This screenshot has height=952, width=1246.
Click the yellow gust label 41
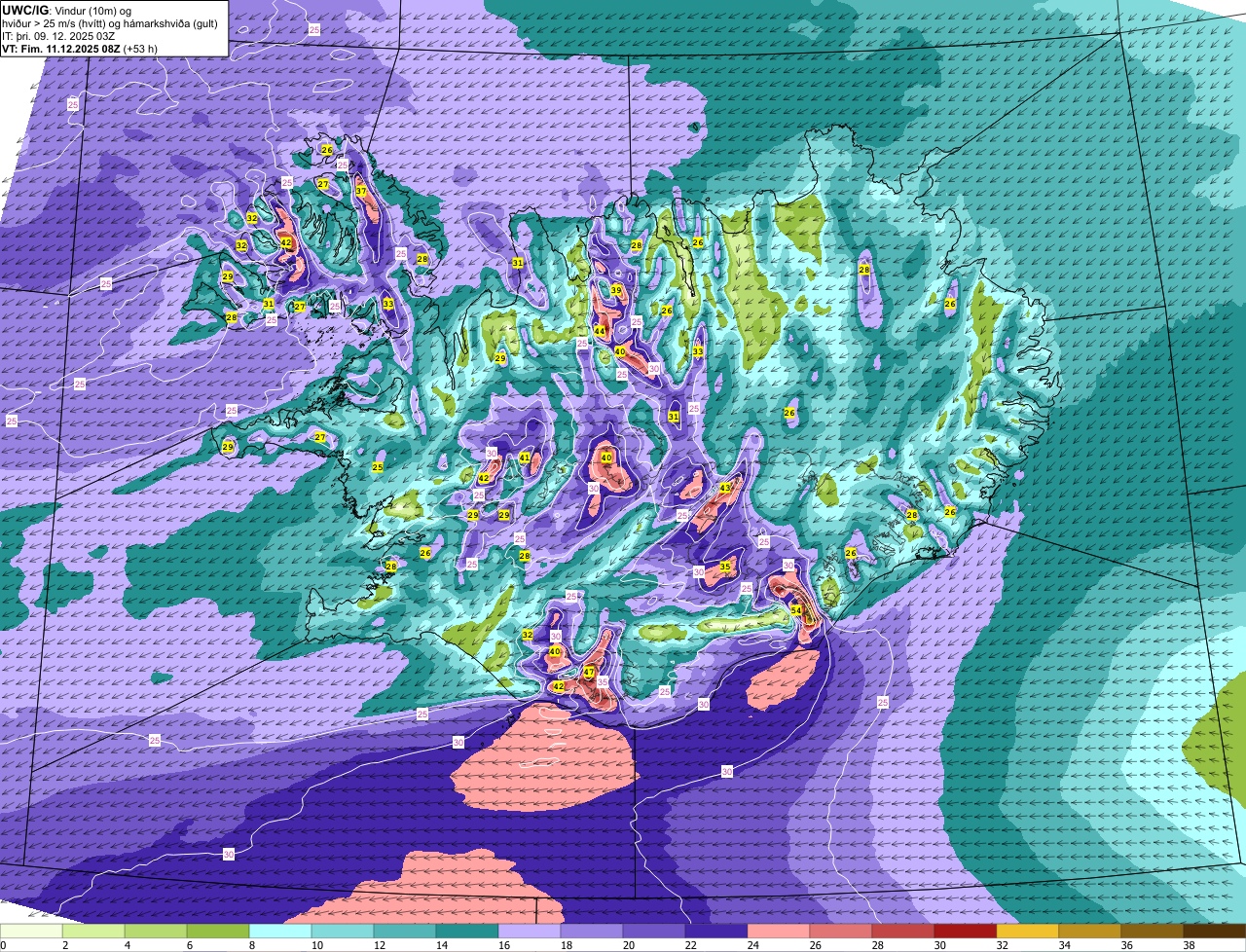[525, 458]
